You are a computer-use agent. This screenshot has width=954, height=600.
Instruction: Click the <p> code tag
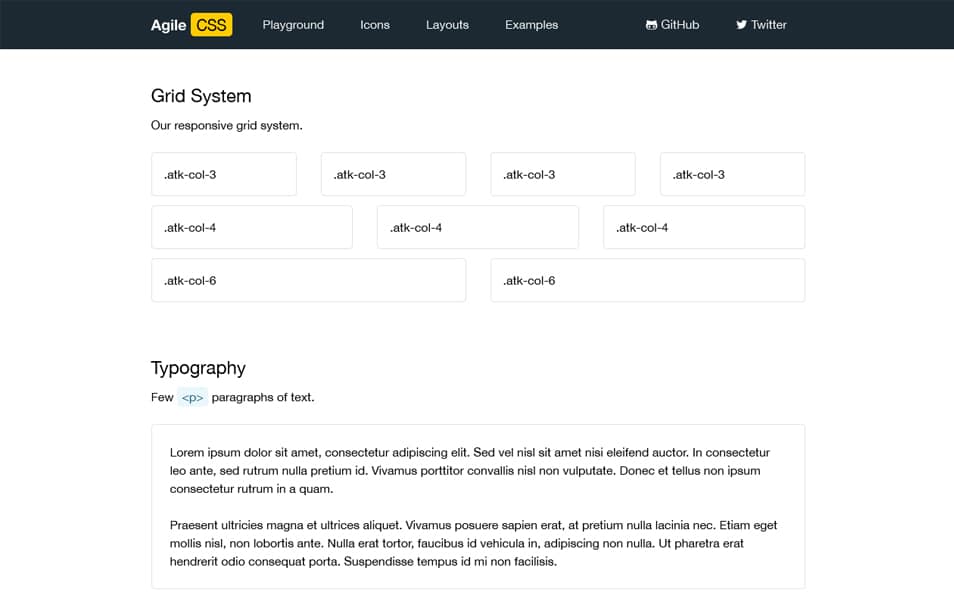click(192, 397)
